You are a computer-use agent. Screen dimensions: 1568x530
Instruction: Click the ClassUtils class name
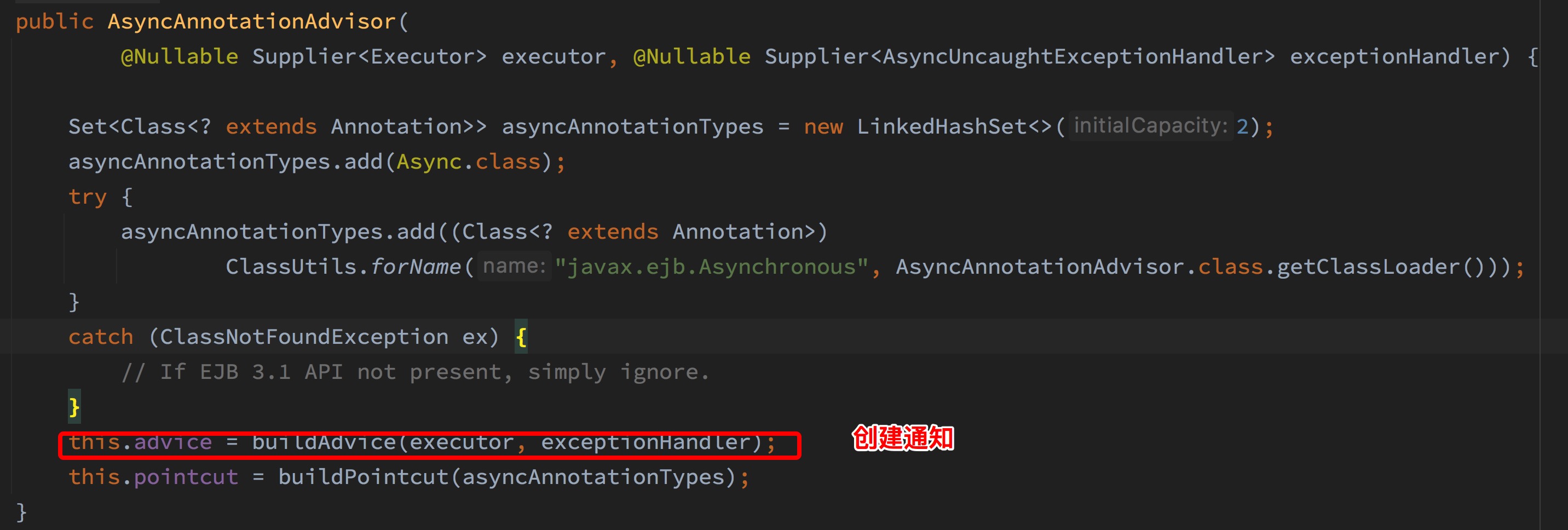[291, 267]
